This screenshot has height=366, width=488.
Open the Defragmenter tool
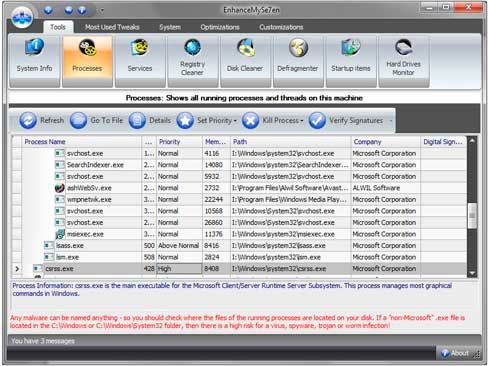[298, 61]
